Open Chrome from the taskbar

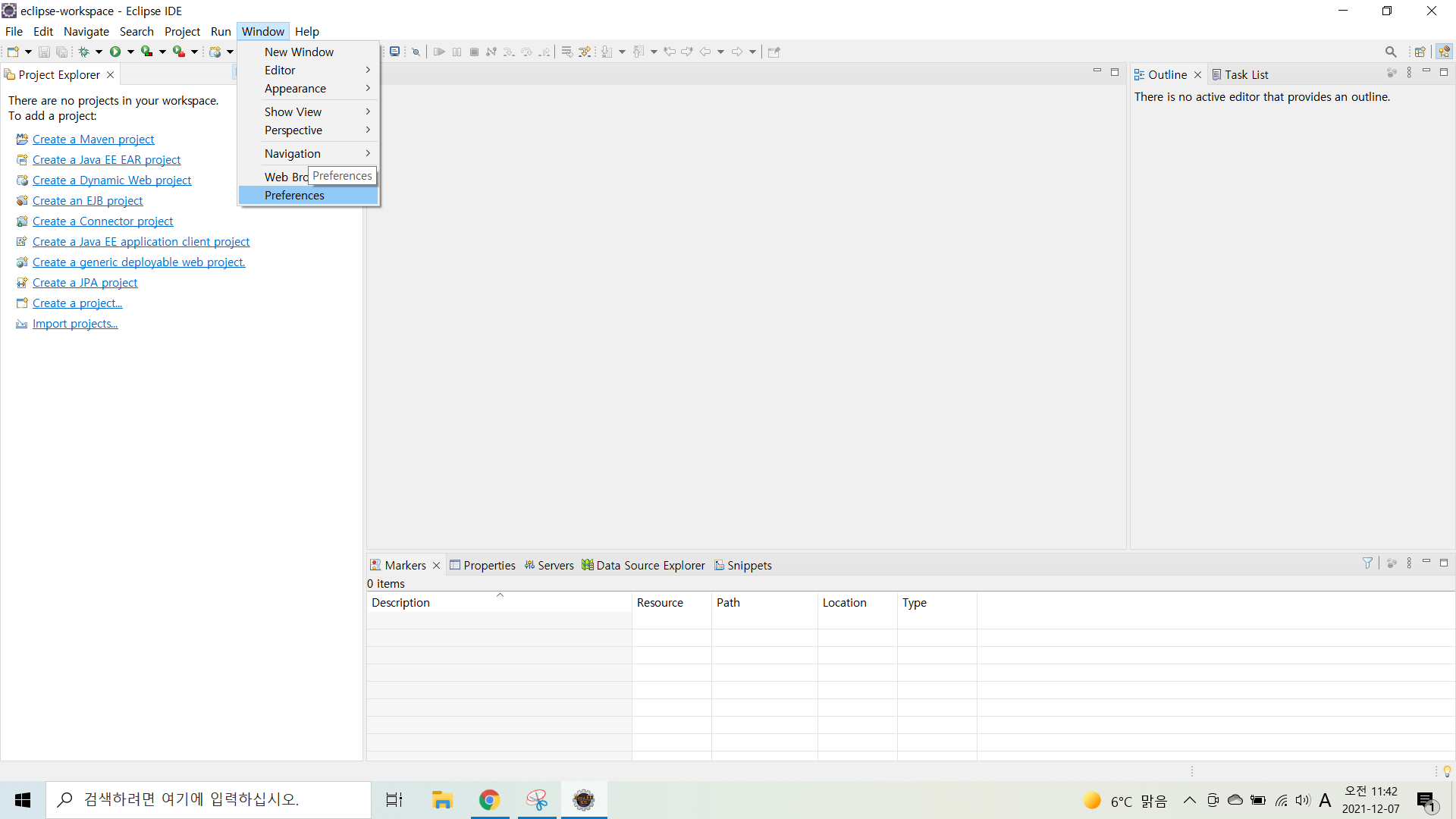tap(489, 800)
